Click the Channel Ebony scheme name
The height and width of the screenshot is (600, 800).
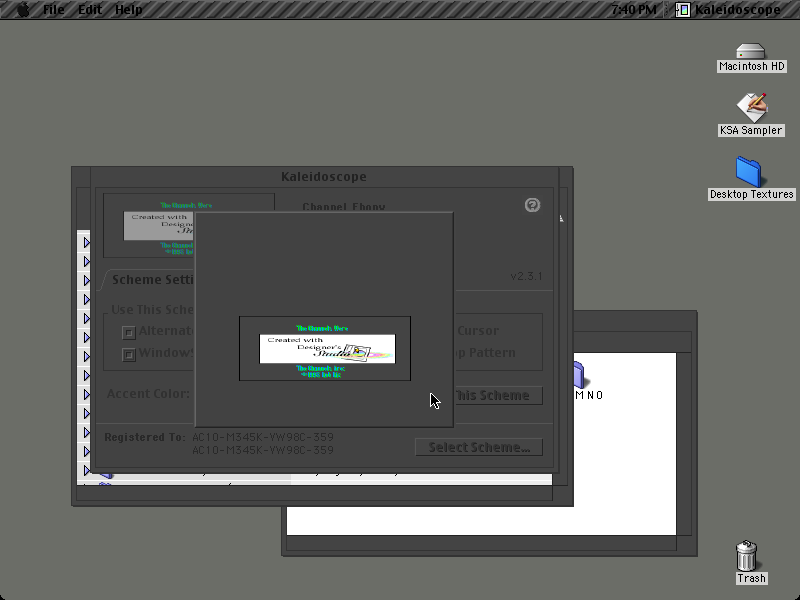(343, 207)
